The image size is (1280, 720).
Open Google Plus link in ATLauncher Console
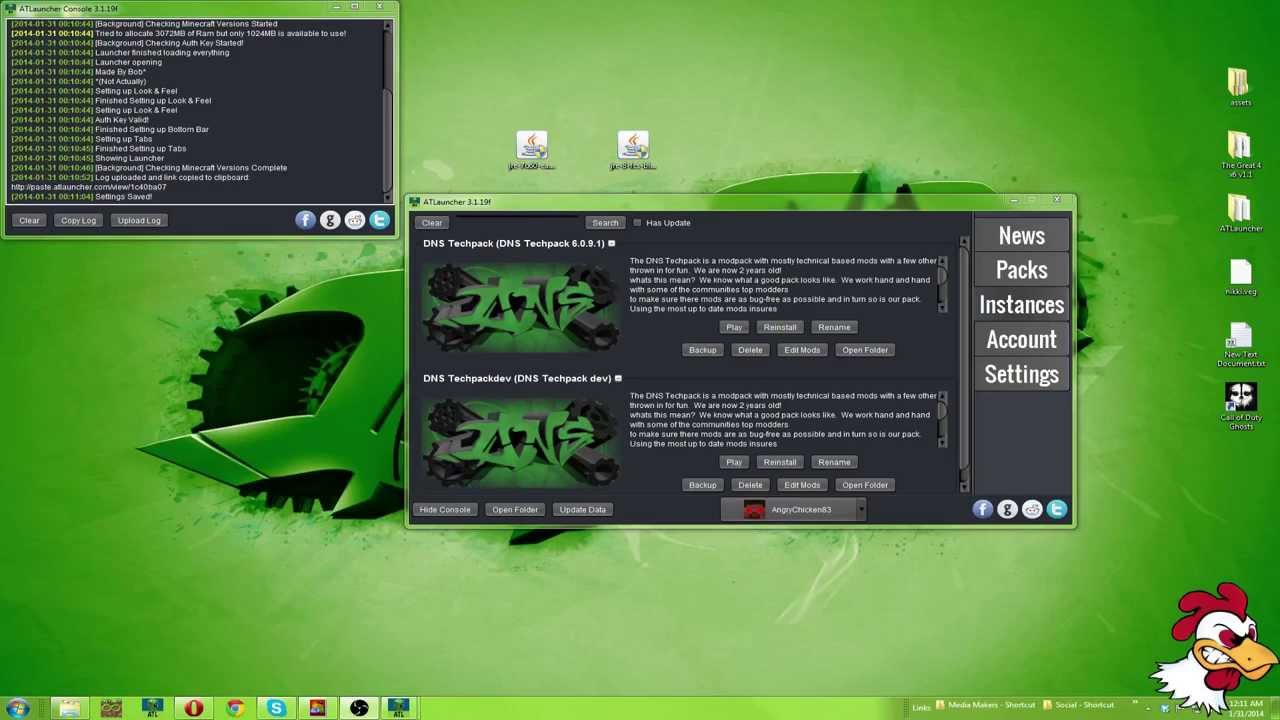point(330,220)
